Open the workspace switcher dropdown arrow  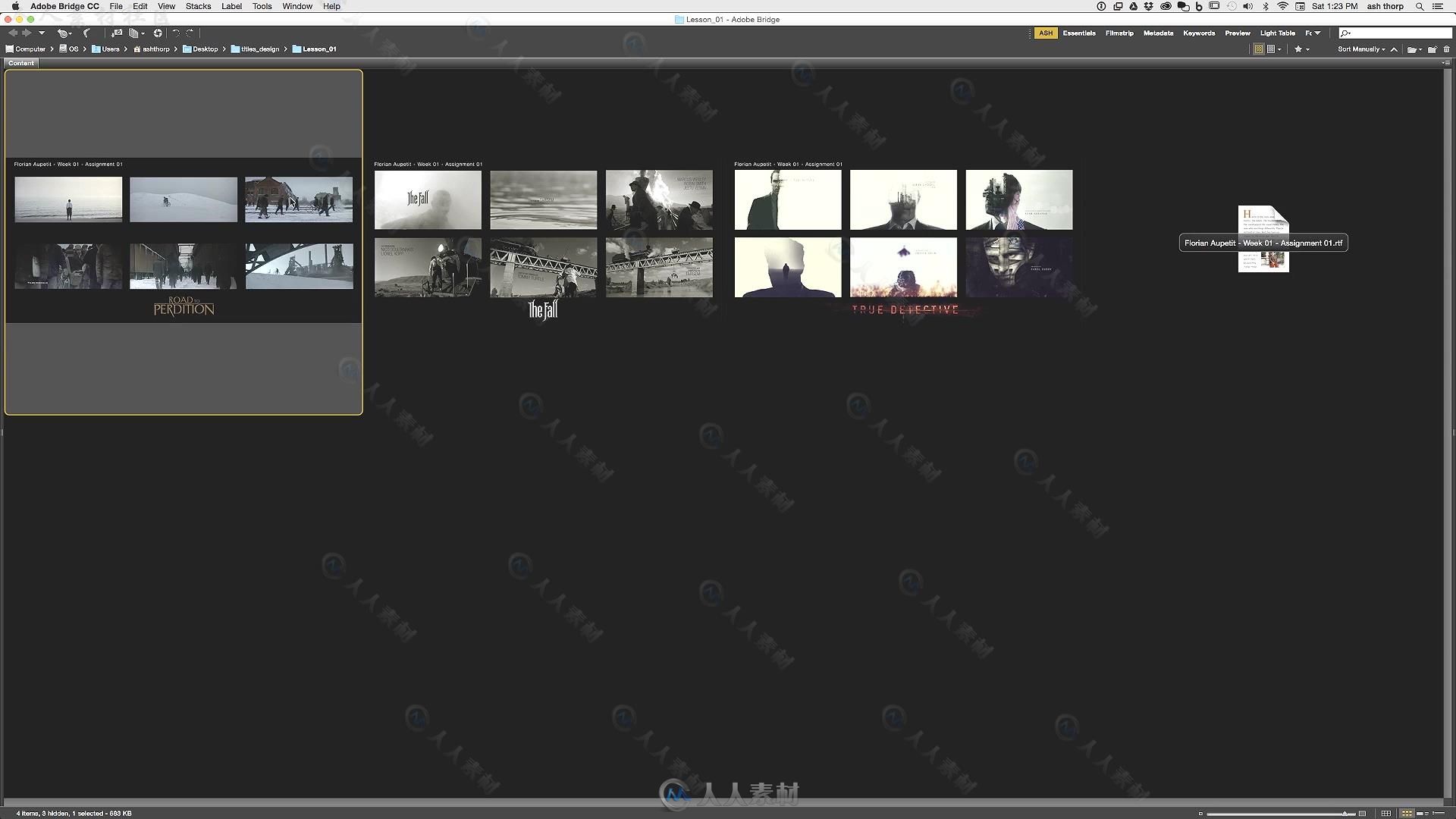coord(1317,33)
